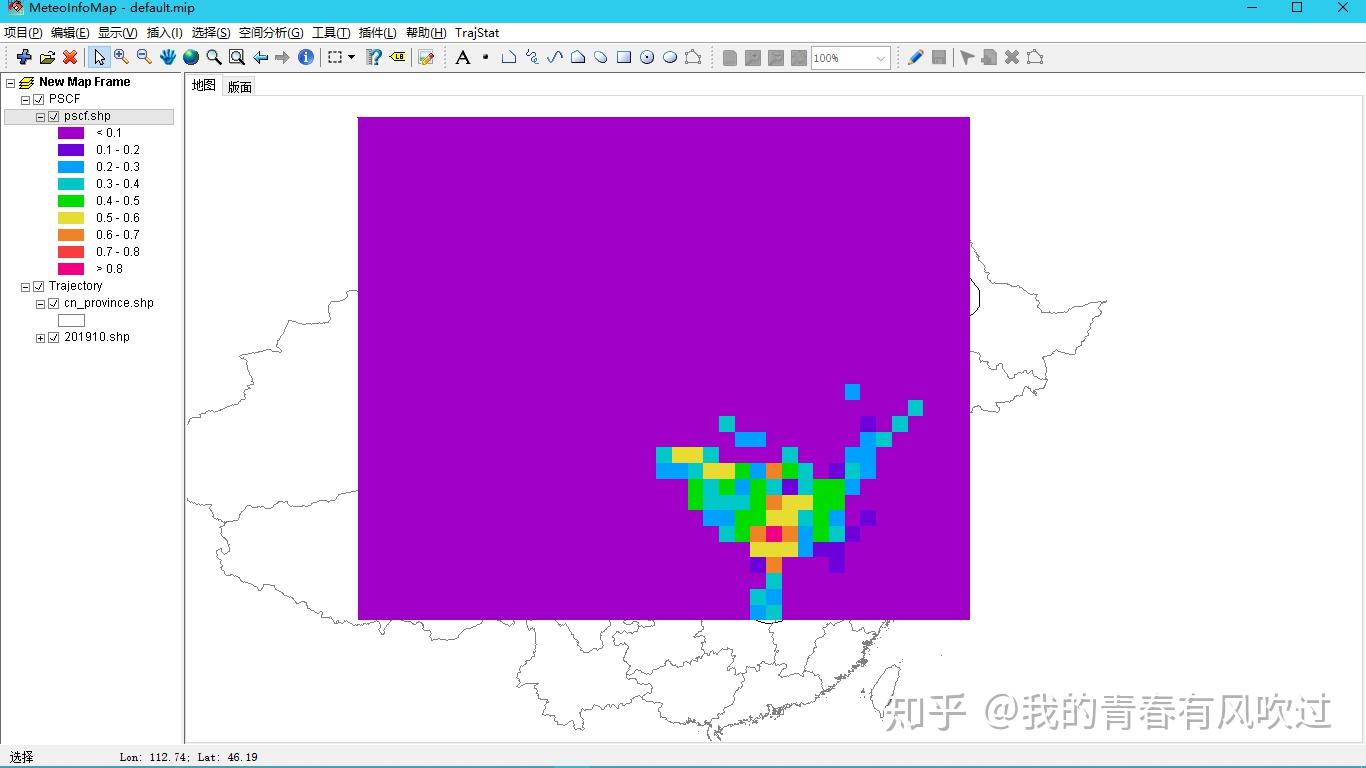Click the Full Extent globe icon

click(x=190, y=57)
